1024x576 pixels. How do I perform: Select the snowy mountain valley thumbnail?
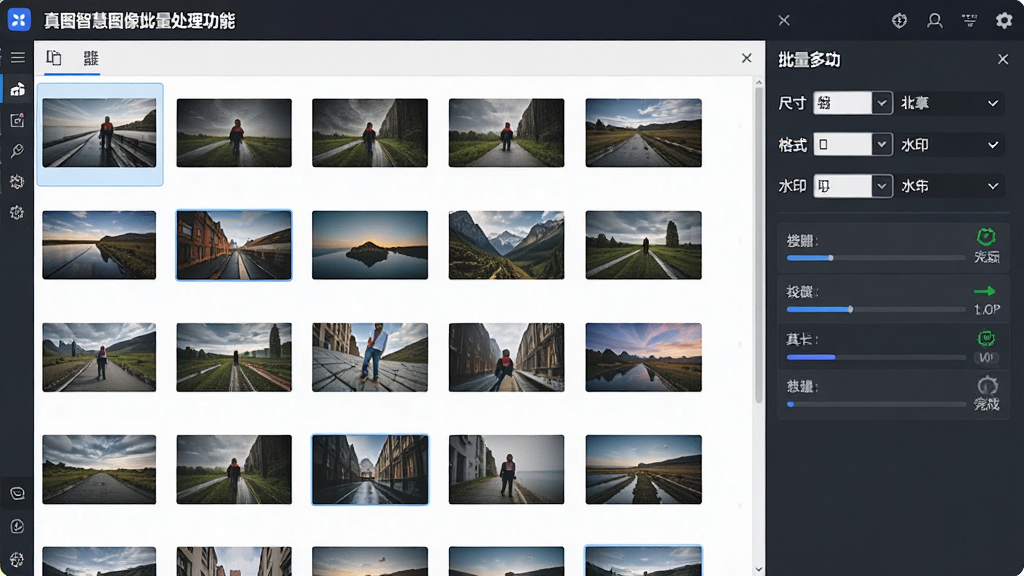click(x=506, y=245)
